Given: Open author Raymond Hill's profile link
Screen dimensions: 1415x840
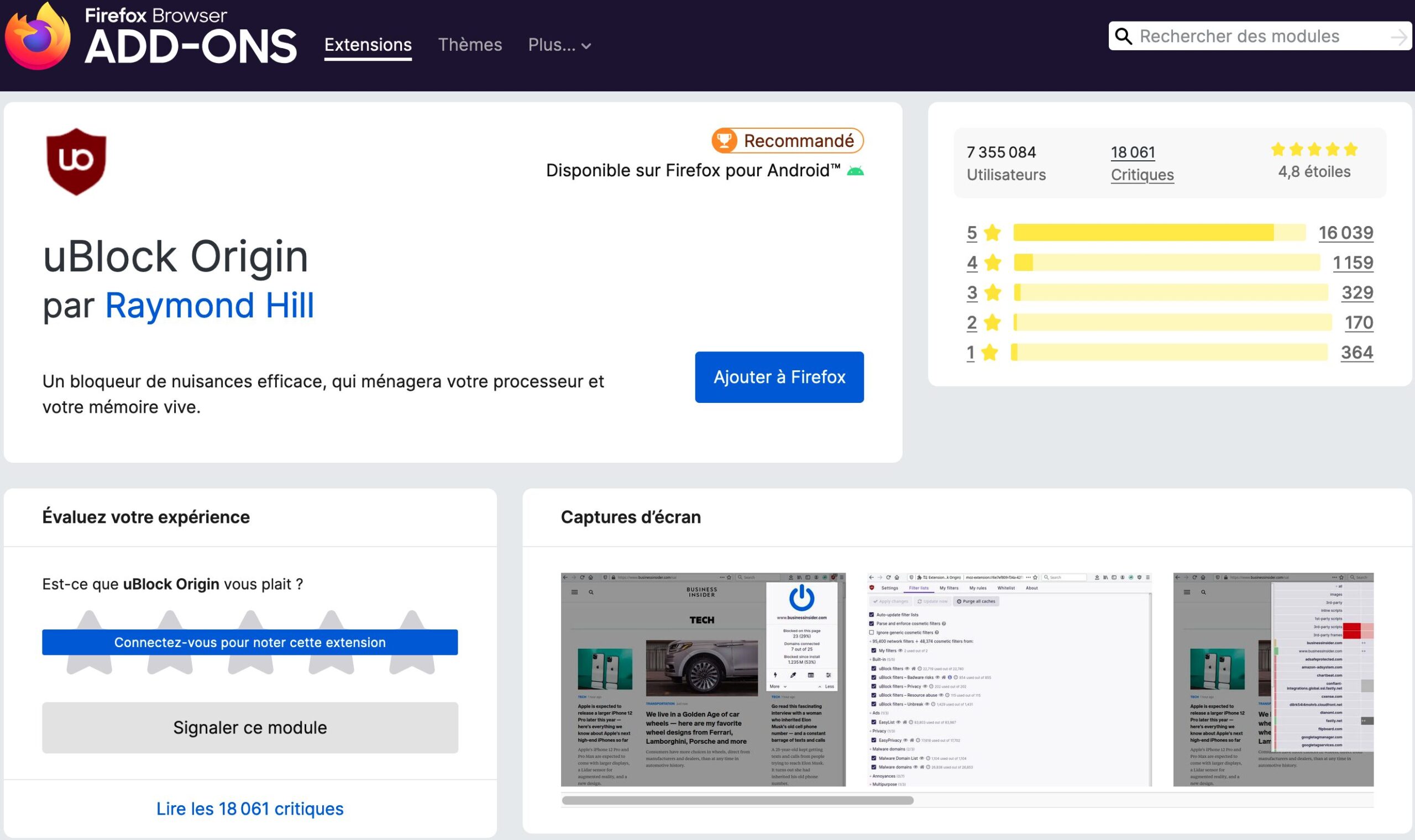Looking at the screenshot, I should point(209,306).
